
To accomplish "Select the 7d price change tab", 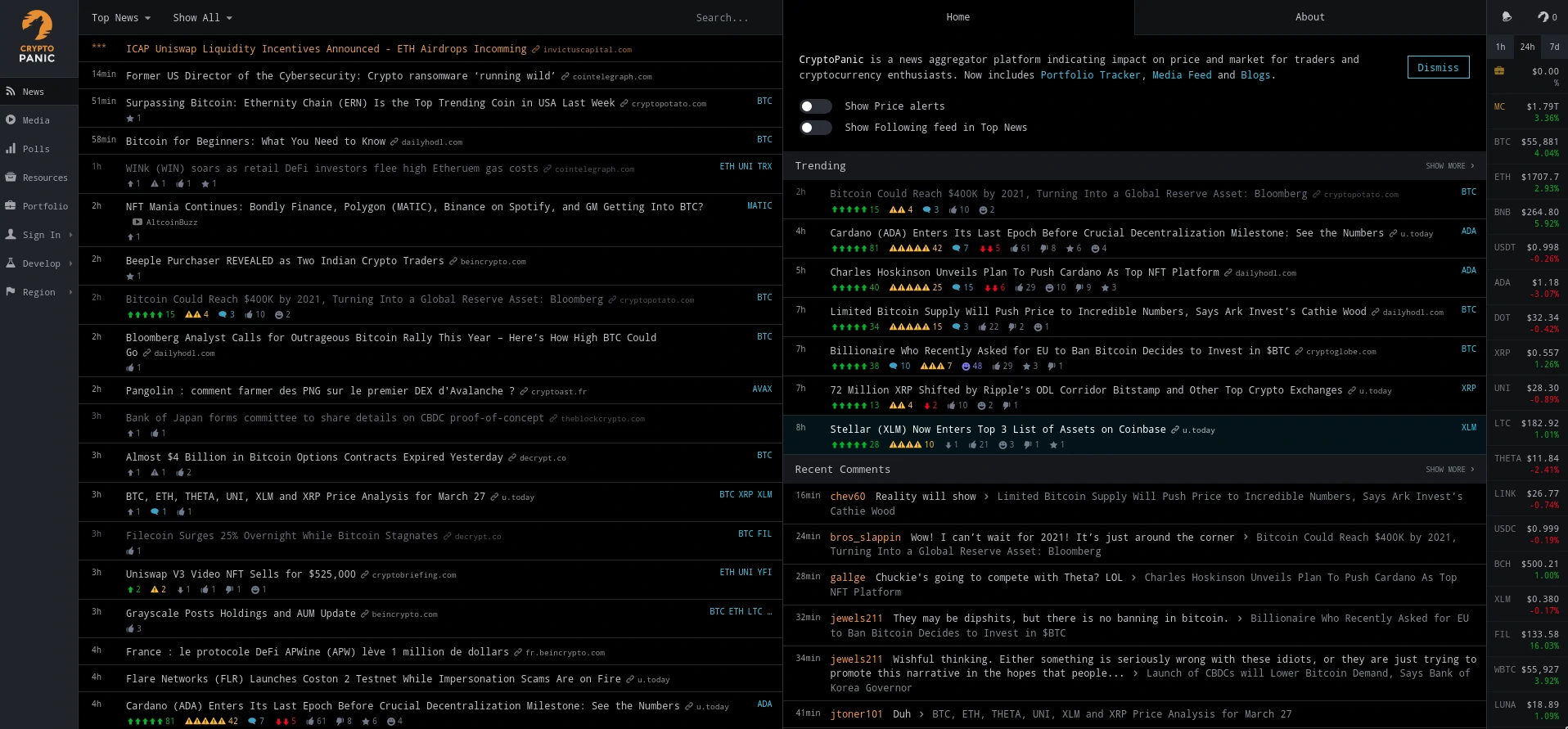I will pyautogui.click(x=1554, y=47).
